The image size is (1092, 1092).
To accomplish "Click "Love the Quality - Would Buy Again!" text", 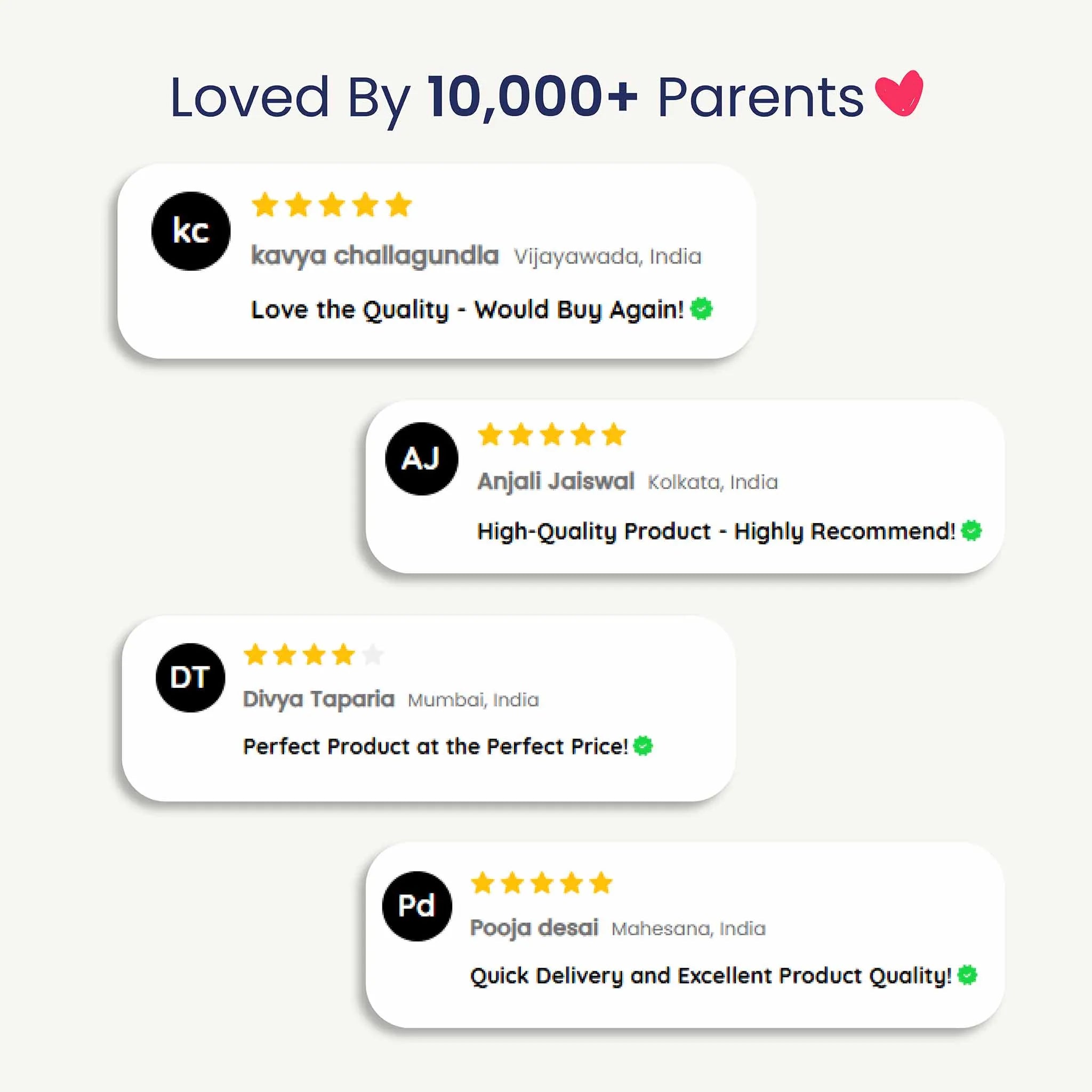I will point(468,310).
